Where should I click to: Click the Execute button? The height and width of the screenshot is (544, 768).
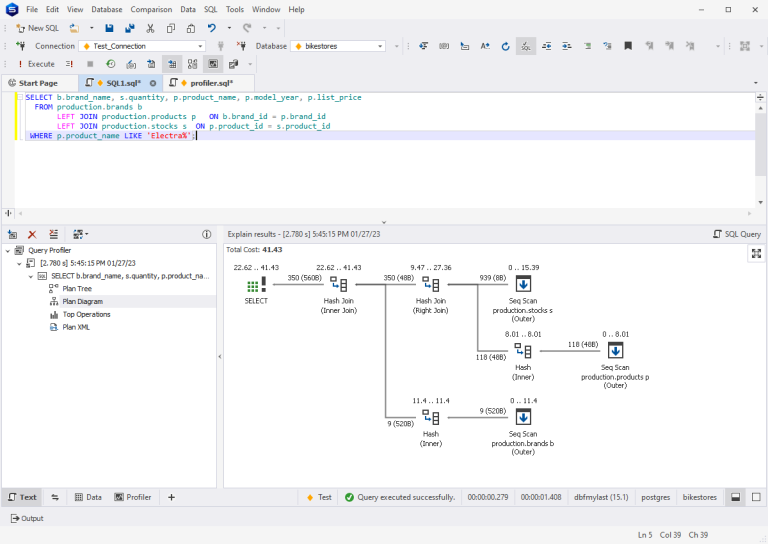point(36,64)
